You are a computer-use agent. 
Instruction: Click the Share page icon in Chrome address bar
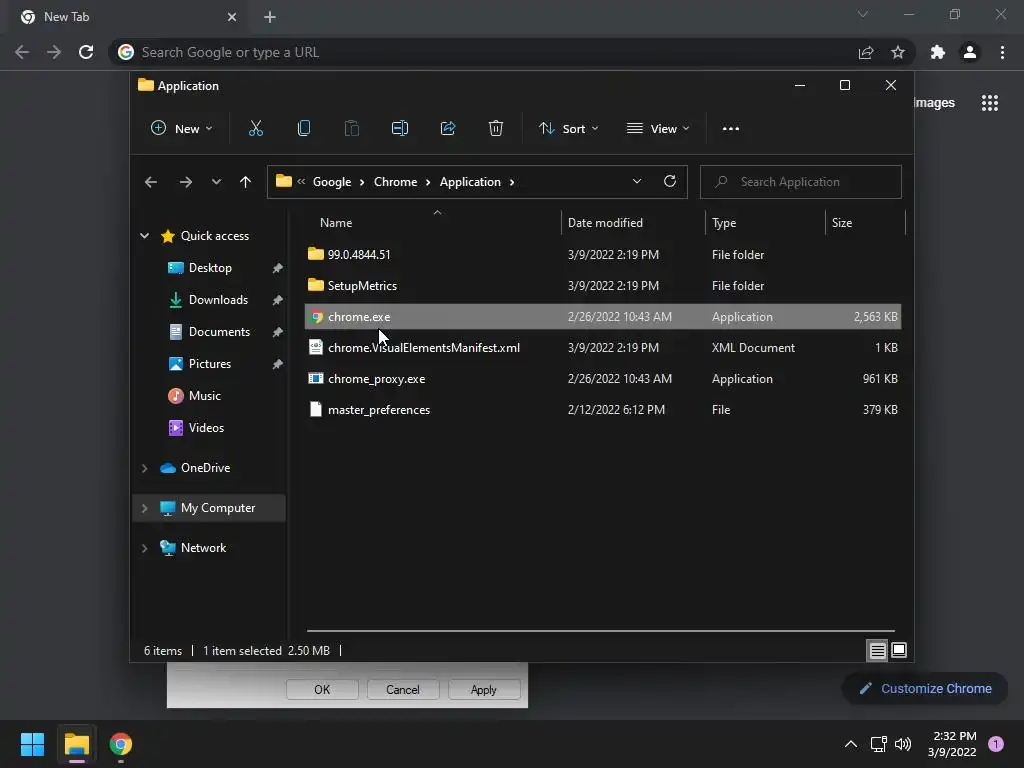(866, 52)
